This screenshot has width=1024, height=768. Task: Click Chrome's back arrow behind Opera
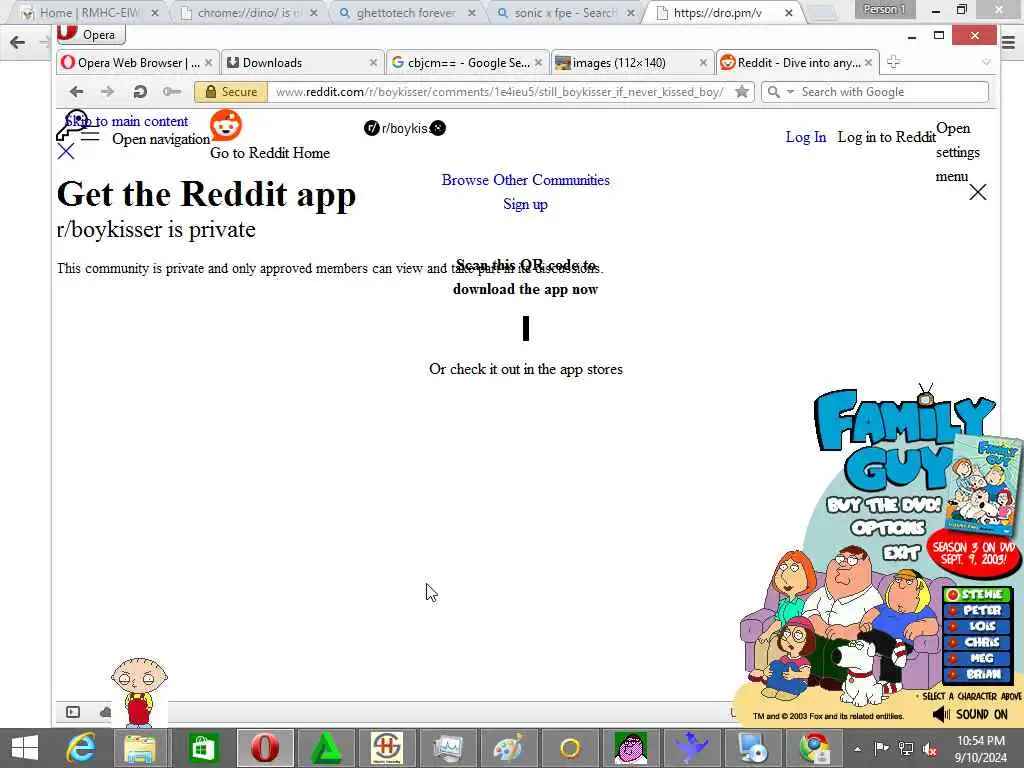click(18, 42)
